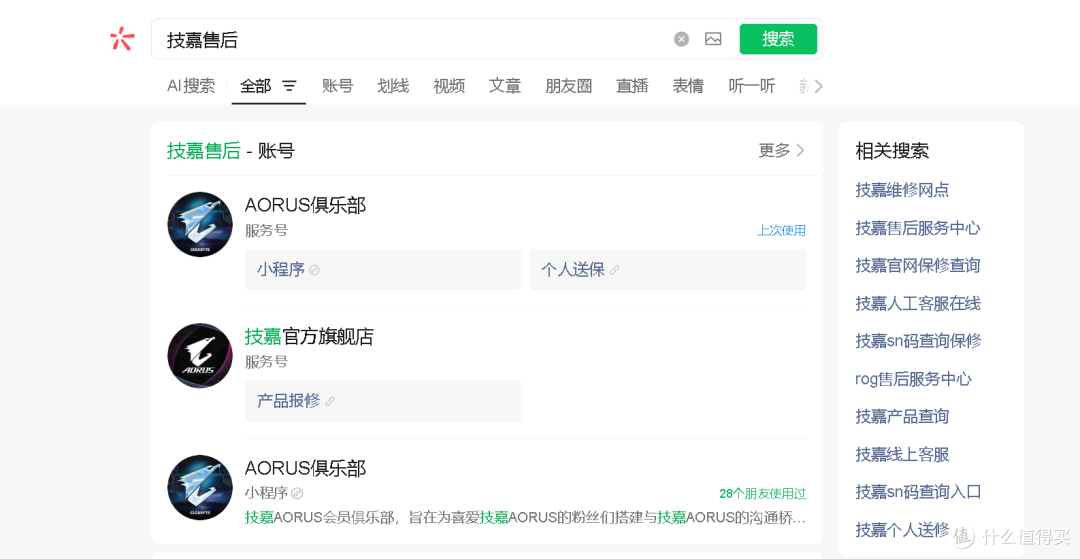Viewport: 1080px width, 559px height.
Task: Switch to the 划线 tab
Action: 393,86
